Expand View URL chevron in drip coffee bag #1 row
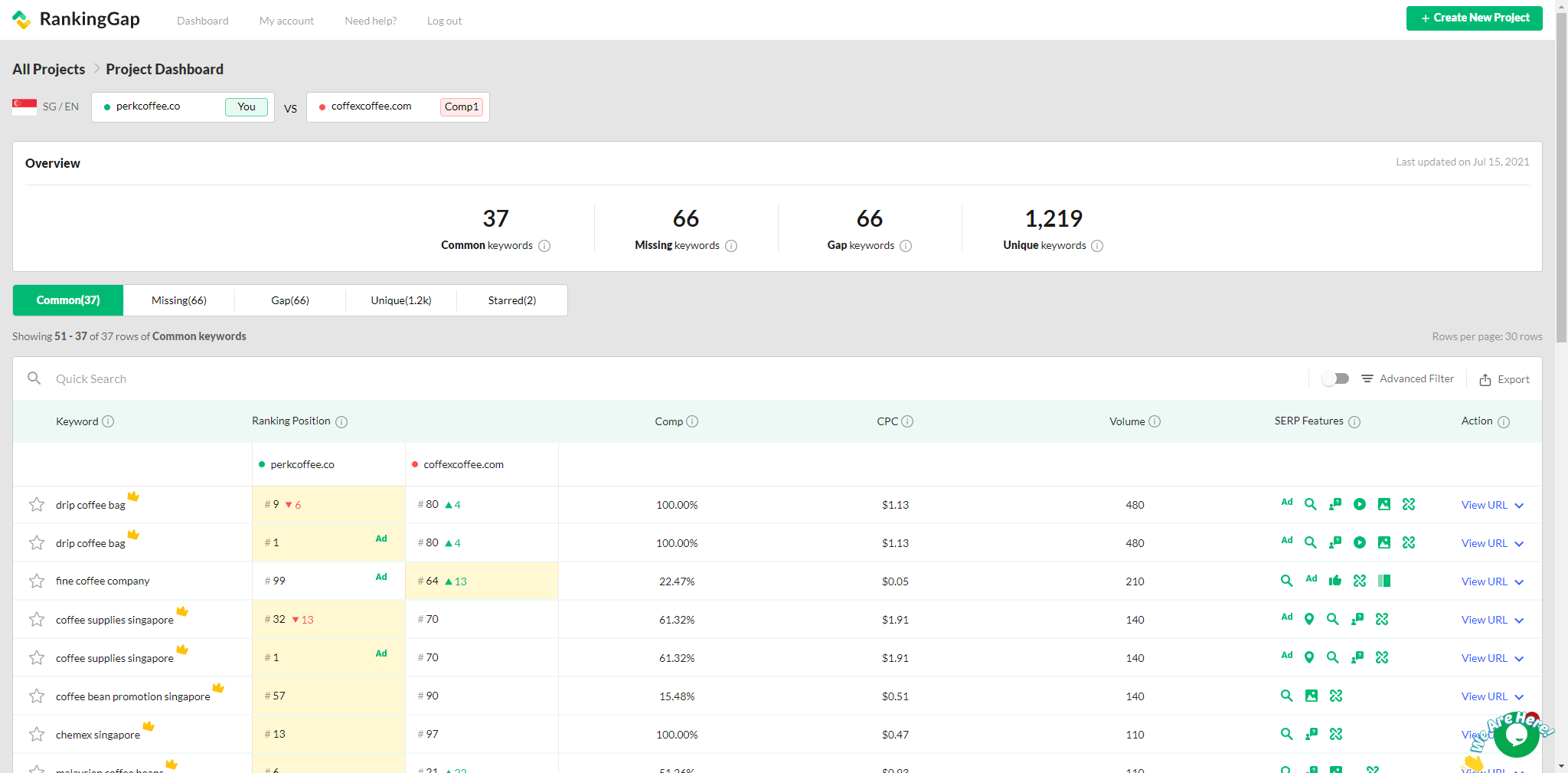The image size is (1568, 773). tap(1519, 544)
